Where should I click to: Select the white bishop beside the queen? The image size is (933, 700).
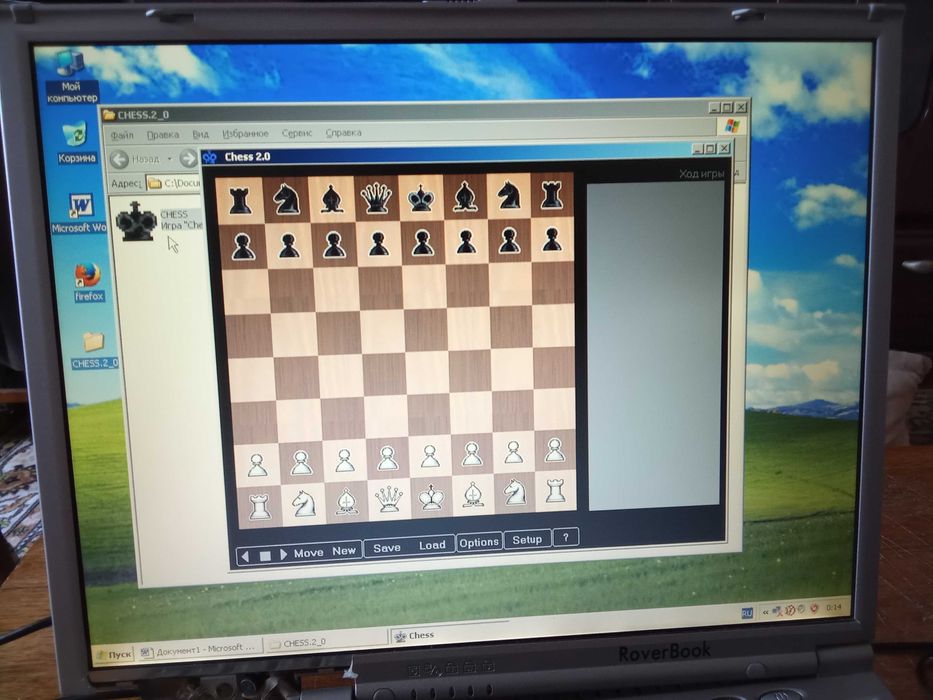click(346, 501)
